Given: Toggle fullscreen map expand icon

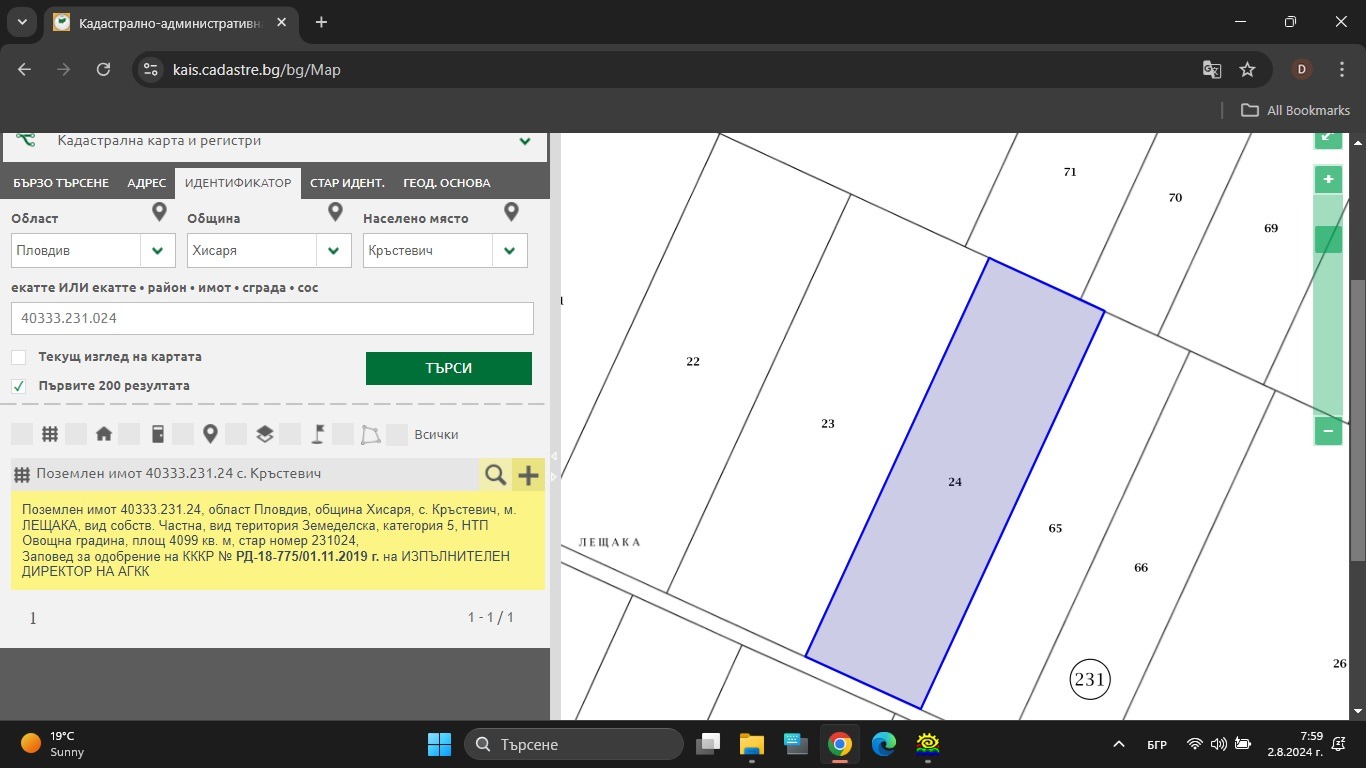Looking at the screenshot, I should [1328, 137].
